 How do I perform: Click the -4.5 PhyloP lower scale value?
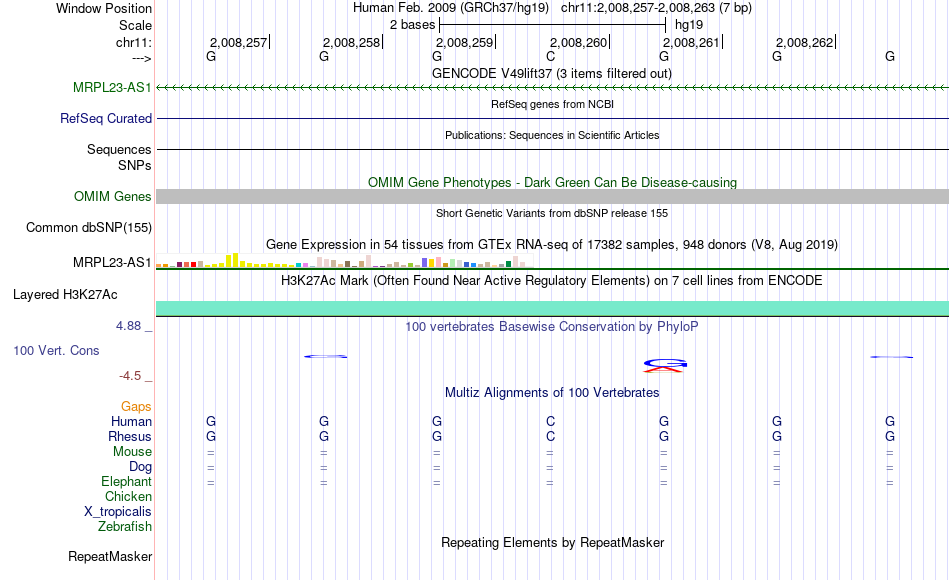(x=130, y=376)
